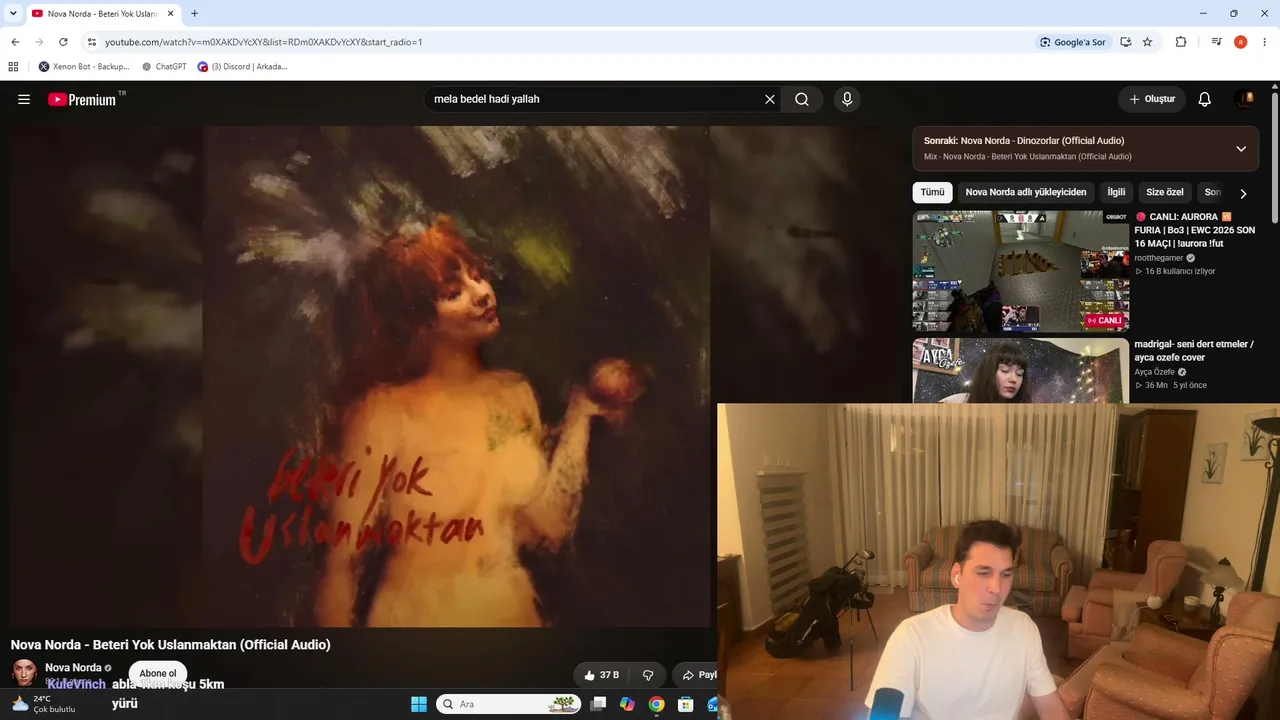Go back with the browser back arrow
This screenshot has height=720, width=1280.
tap(15, 42)
